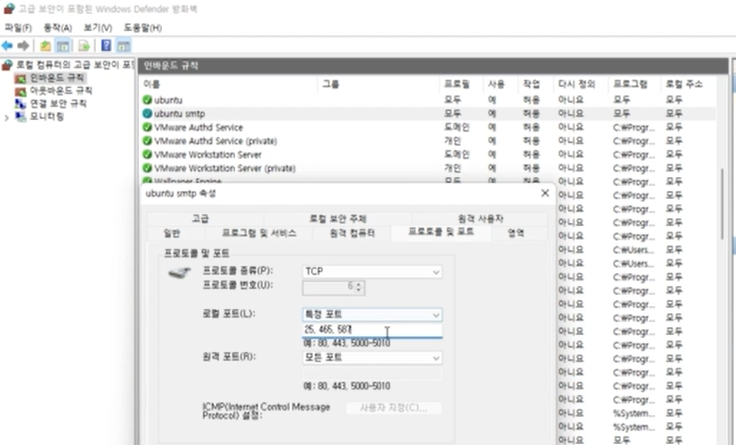Select the root 로컬 컴퓨터 firewall tree node

(x=75, y=64)
